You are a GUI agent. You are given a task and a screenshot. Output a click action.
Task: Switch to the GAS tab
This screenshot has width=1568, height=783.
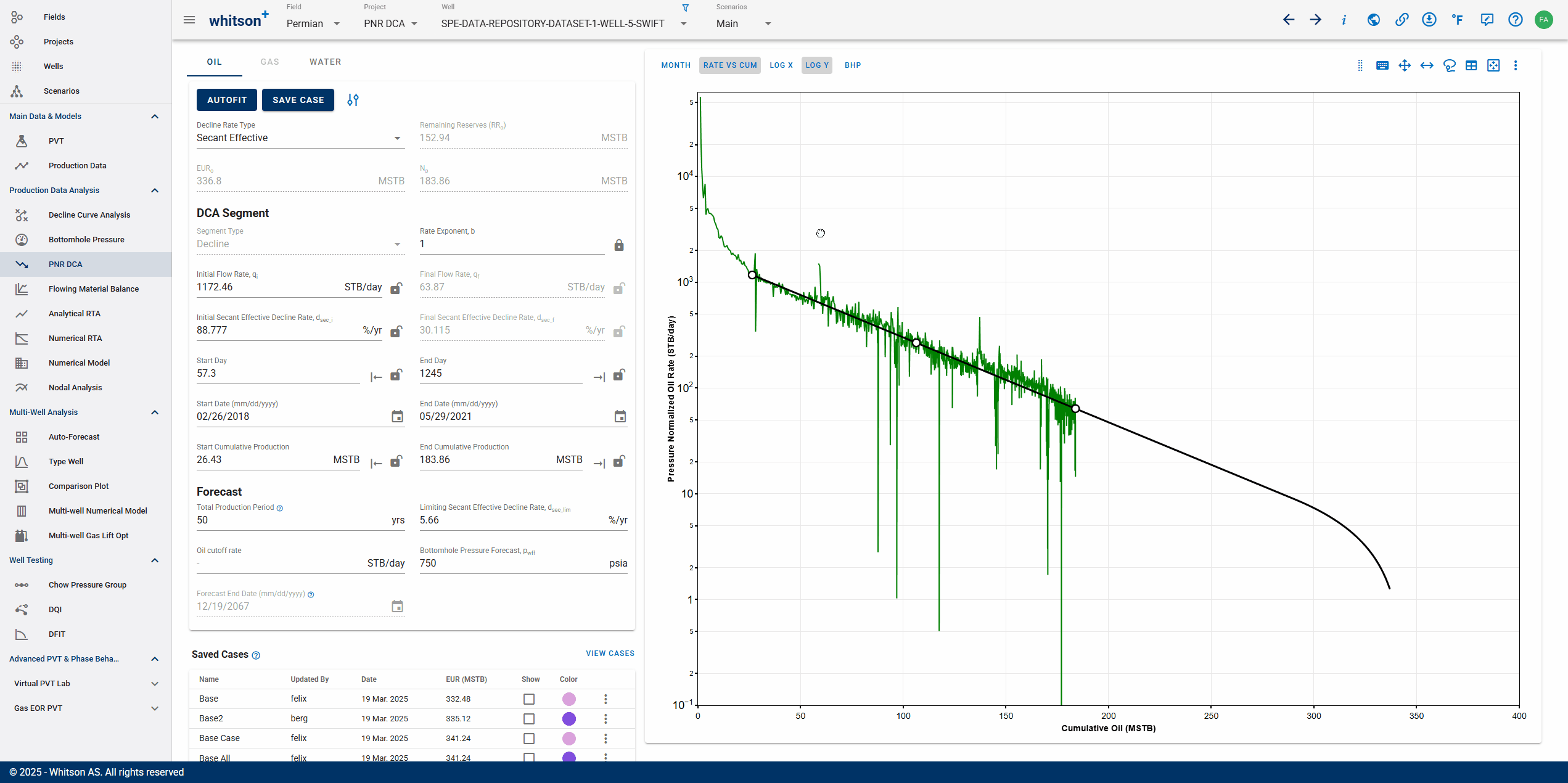click(269, 62)
